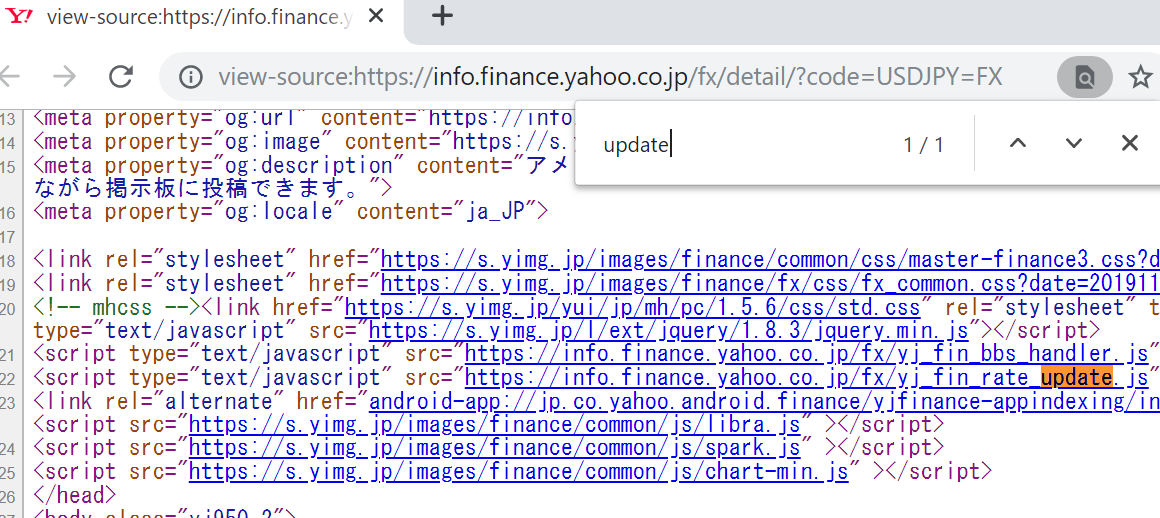
Task: Open the mh std.css link
Action: pos(633,307)
